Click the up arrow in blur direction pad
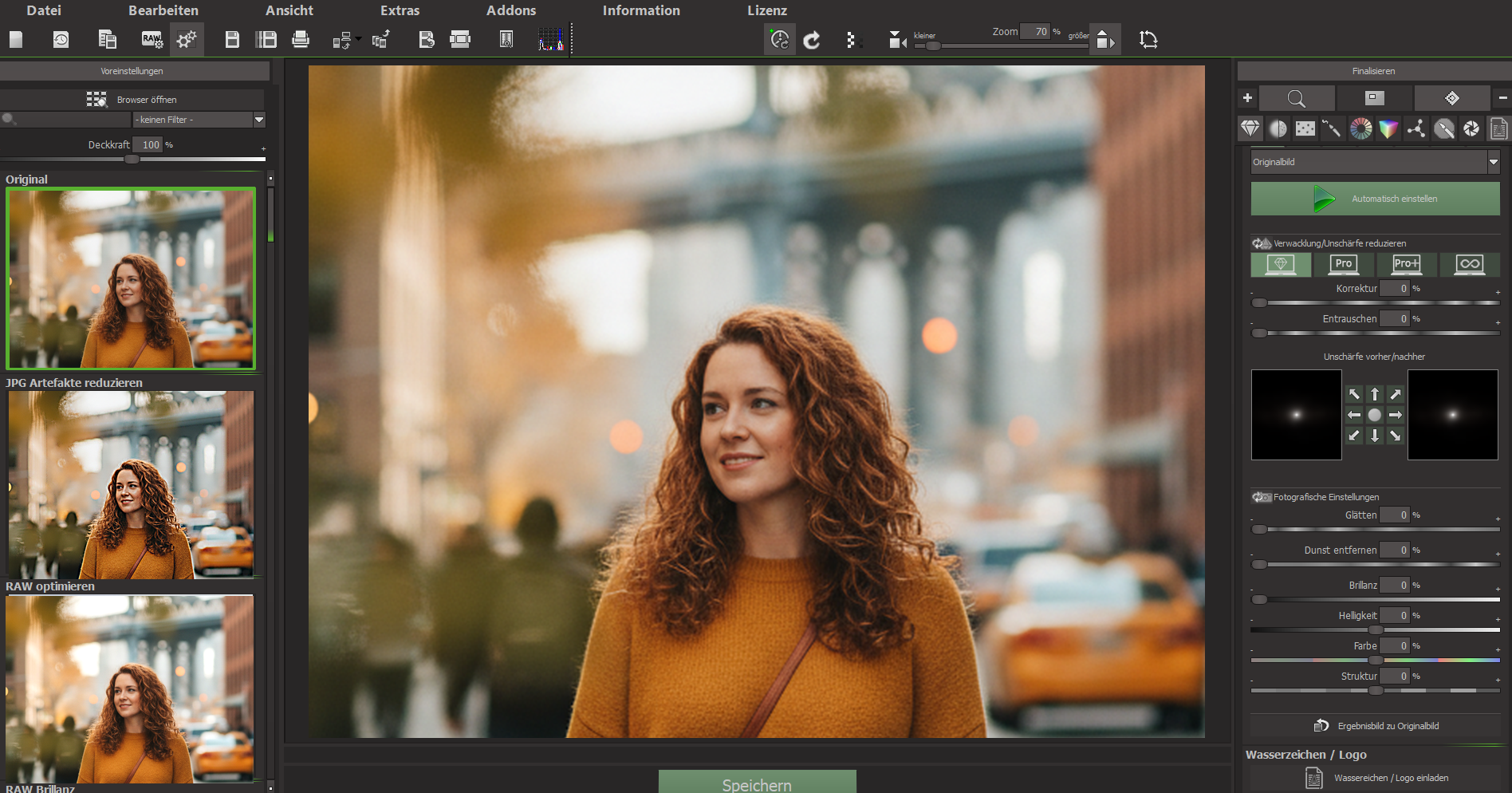 [1375, 394]
